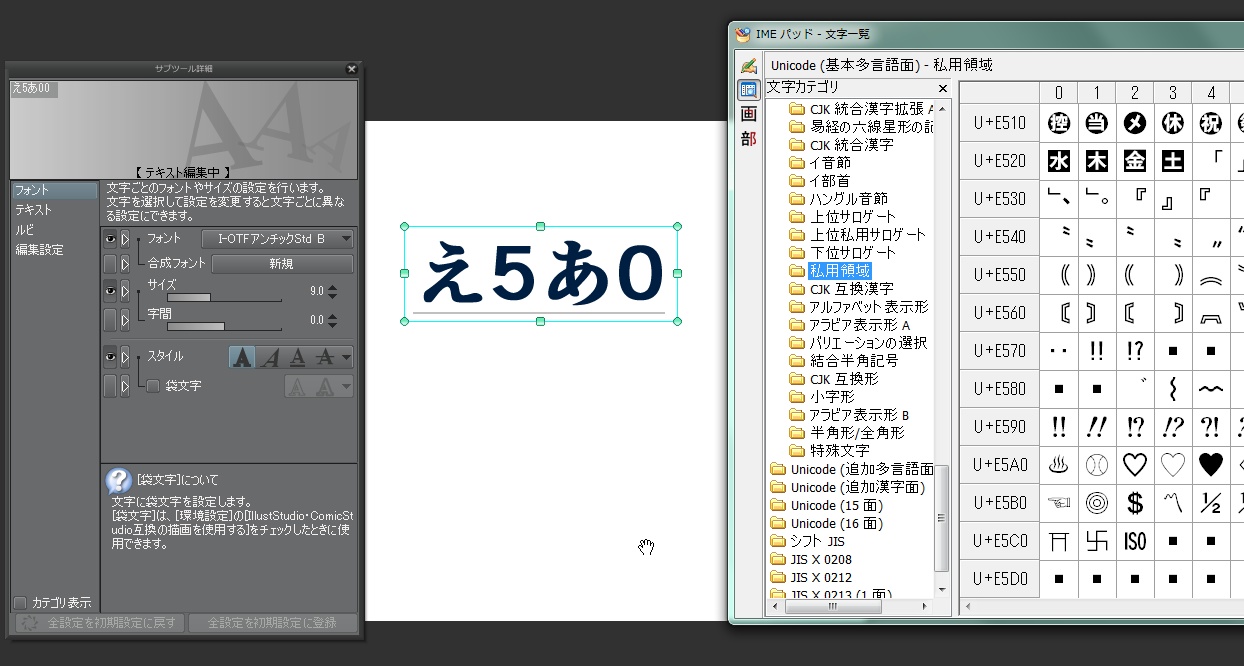Viewport: 1244px width, 666px height.
Task: Open handwriting input in IME Pad
Action: 748,66
